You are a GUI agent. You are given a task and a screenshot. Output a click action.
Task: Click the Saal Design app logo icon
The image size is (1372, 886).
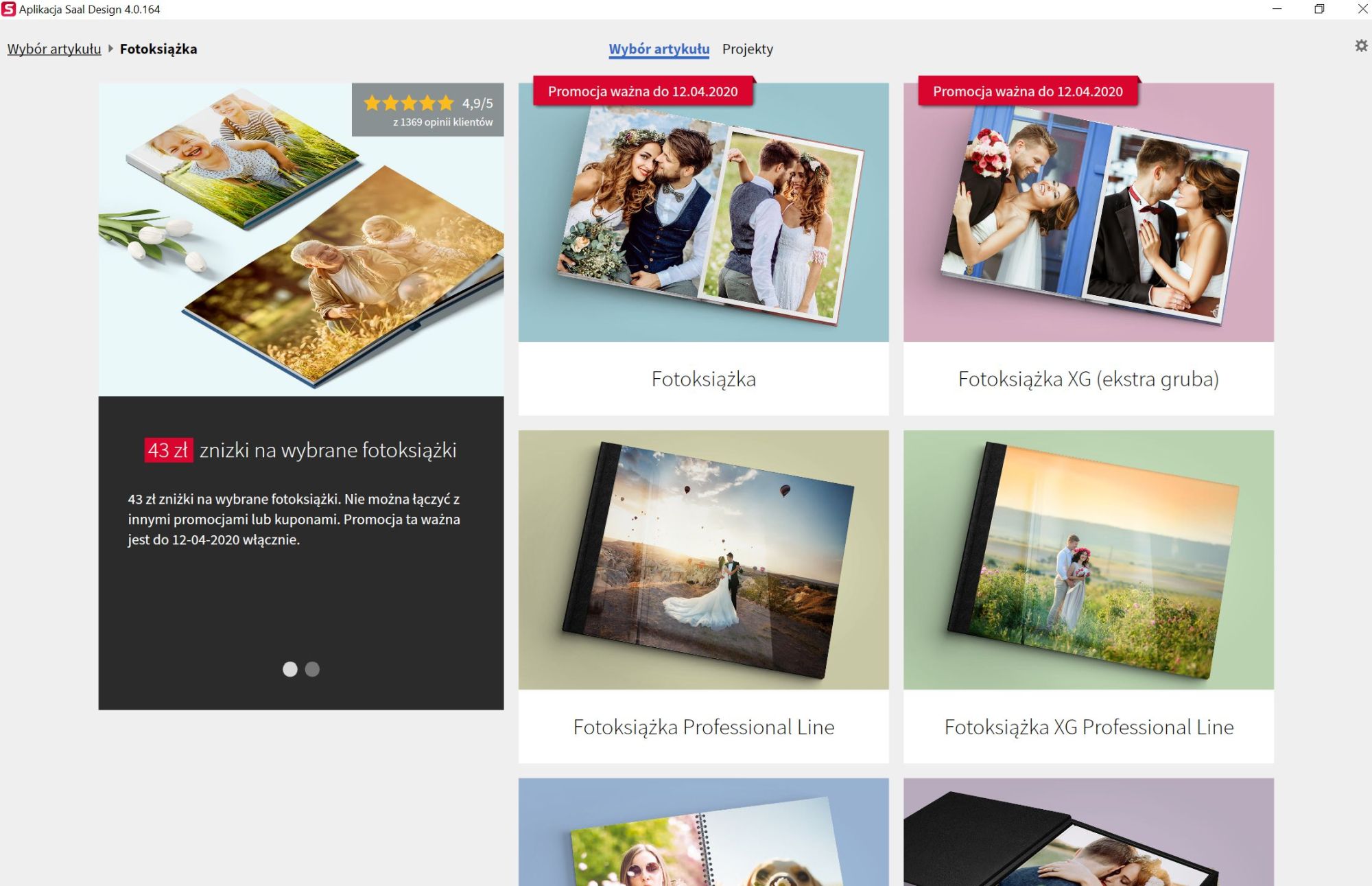(x=8, y=10)
